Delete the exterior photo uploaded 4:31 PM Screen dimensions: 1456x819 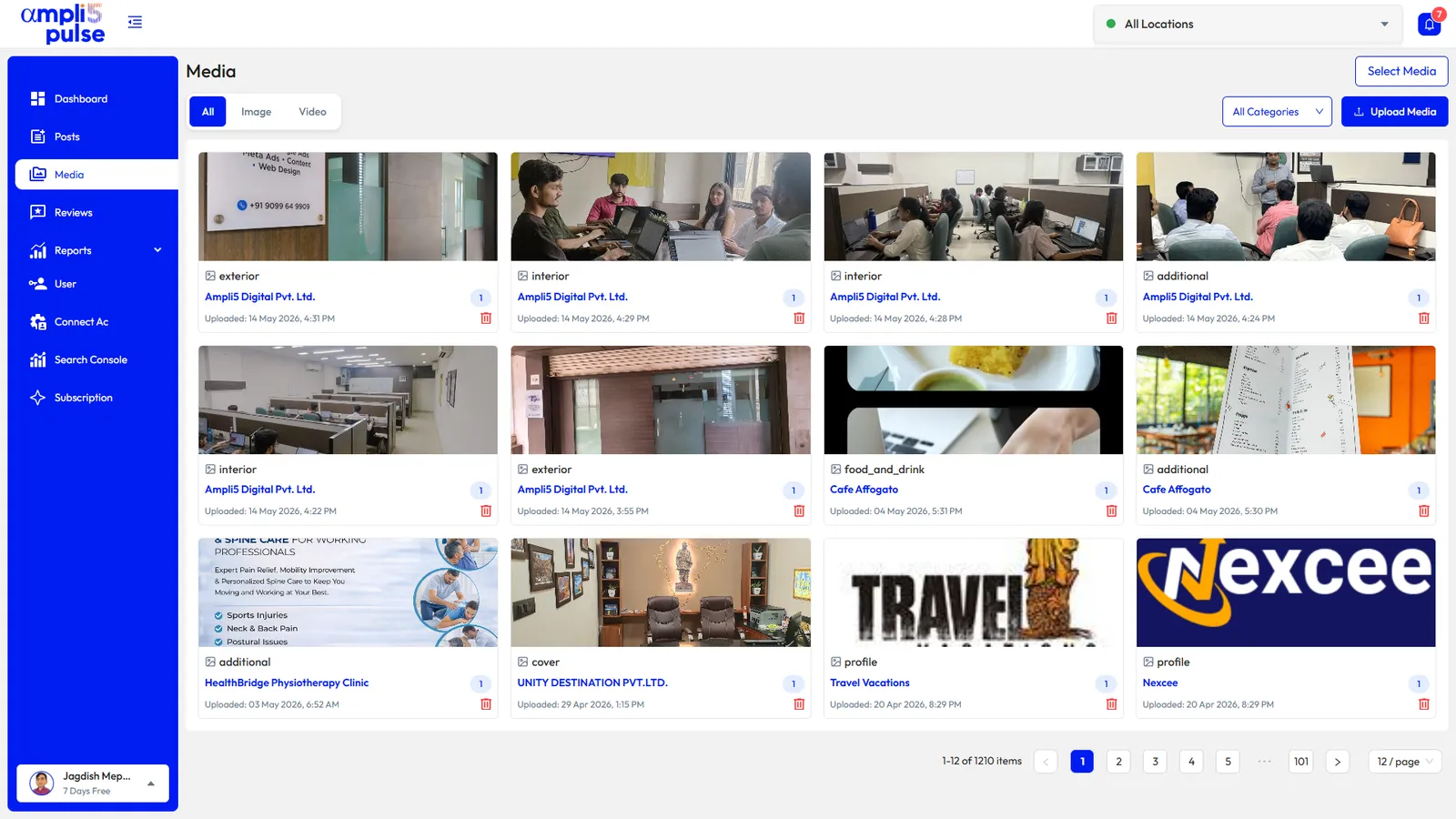pos(486,318)
